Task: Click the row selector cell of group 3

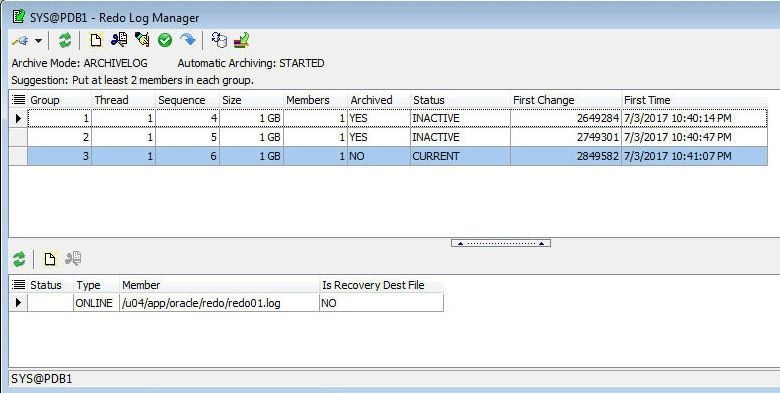Action: click(18, 156)
